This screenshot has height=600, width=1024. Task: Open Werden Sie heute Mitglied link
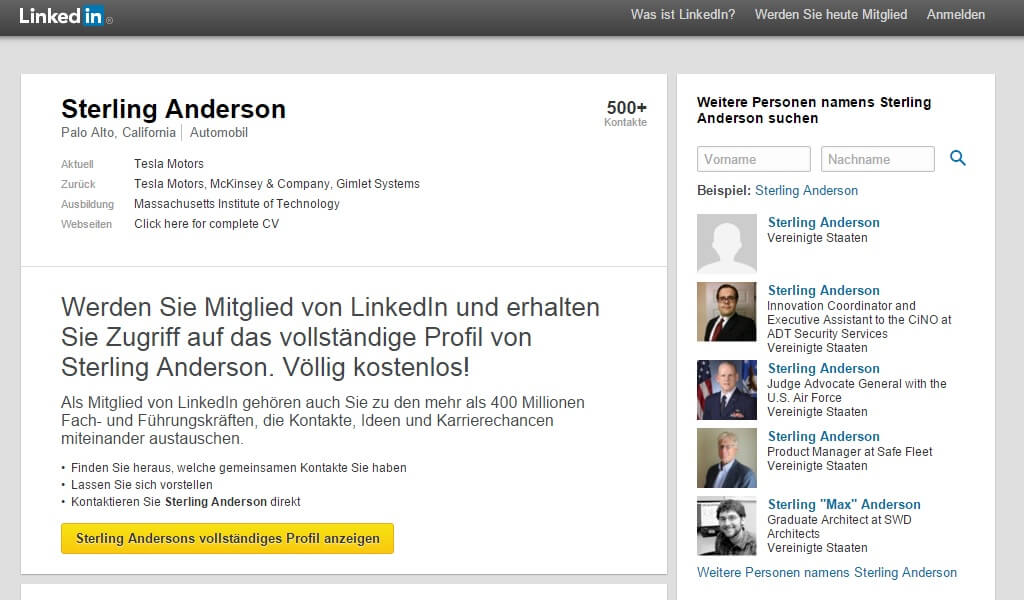[x=830, y=15]
